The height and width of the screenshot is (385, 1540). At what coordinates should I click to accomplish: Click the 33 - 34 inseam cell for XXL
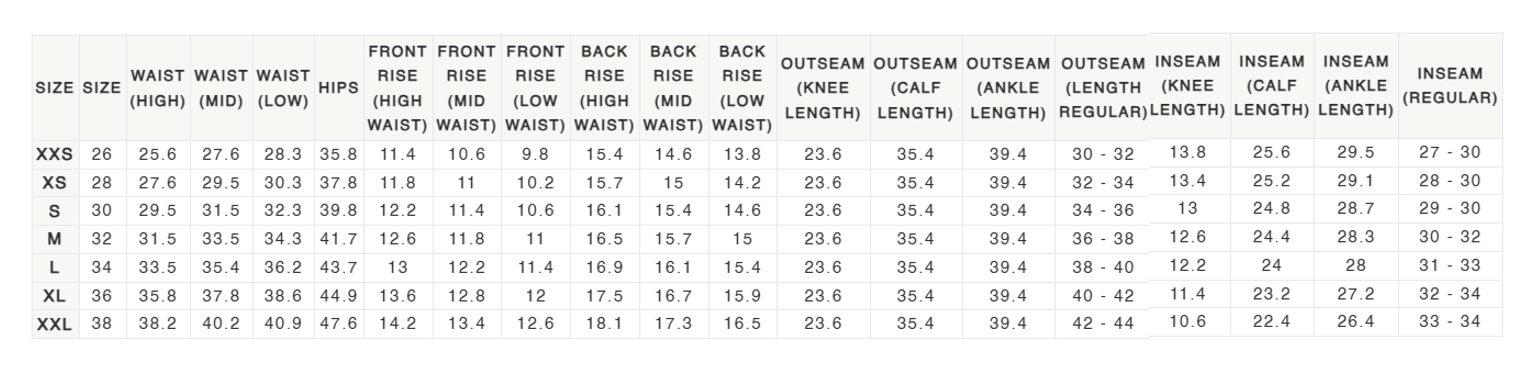(1450, 322)
